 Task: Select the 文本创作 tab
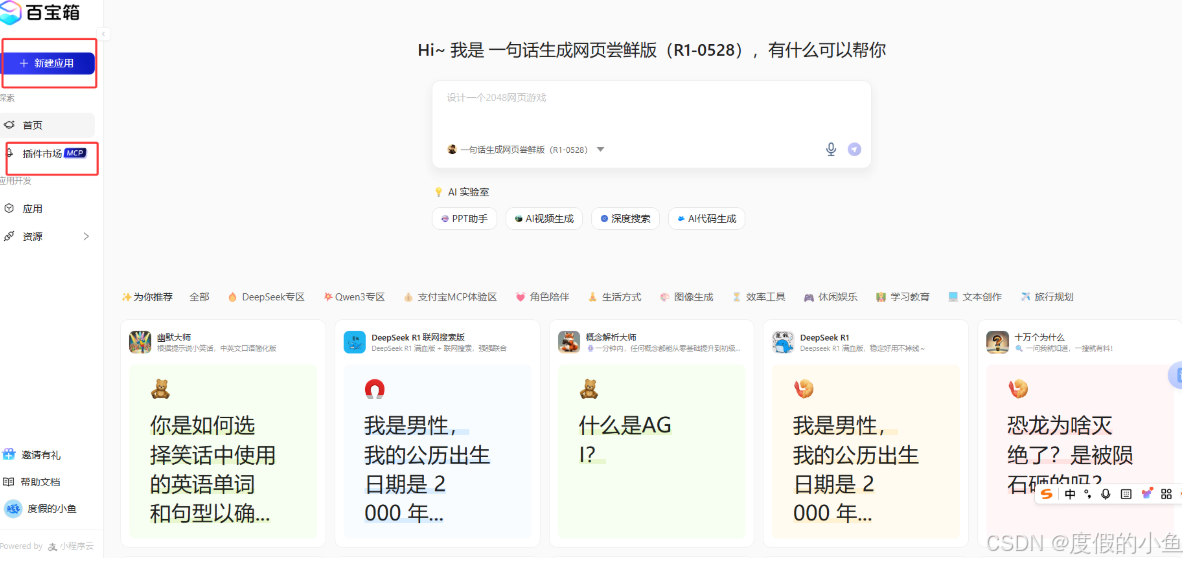coord(975,297)
